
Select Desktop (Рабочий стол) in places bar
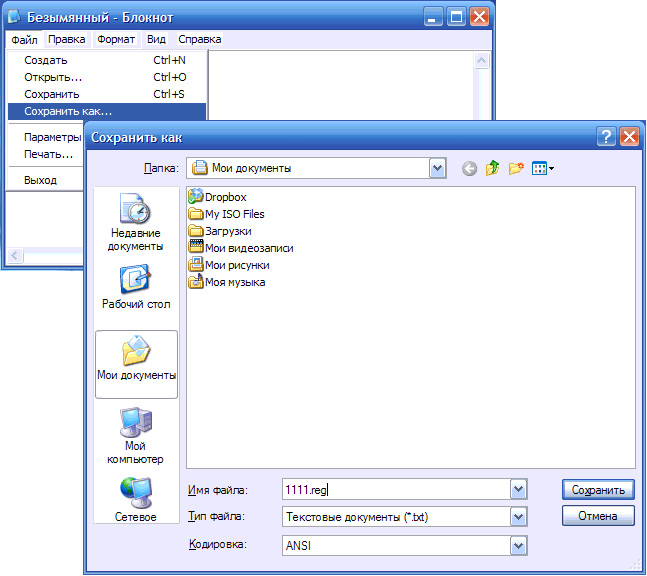tap(136, 287)
